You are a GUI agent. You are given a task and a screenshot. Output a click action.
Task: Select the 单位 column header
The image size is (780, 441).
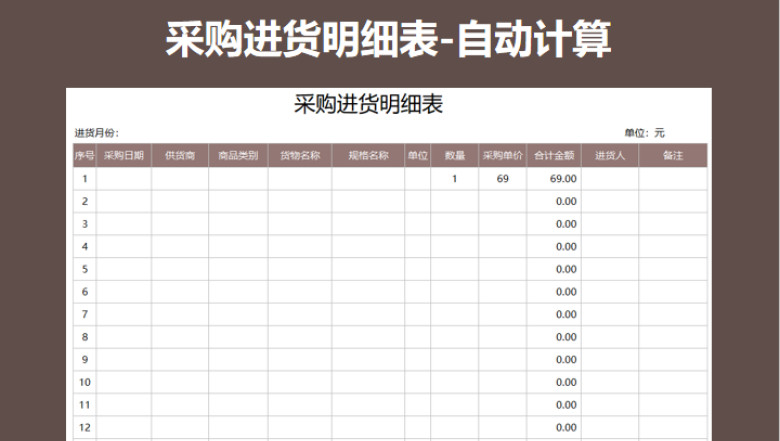(418, 155)
